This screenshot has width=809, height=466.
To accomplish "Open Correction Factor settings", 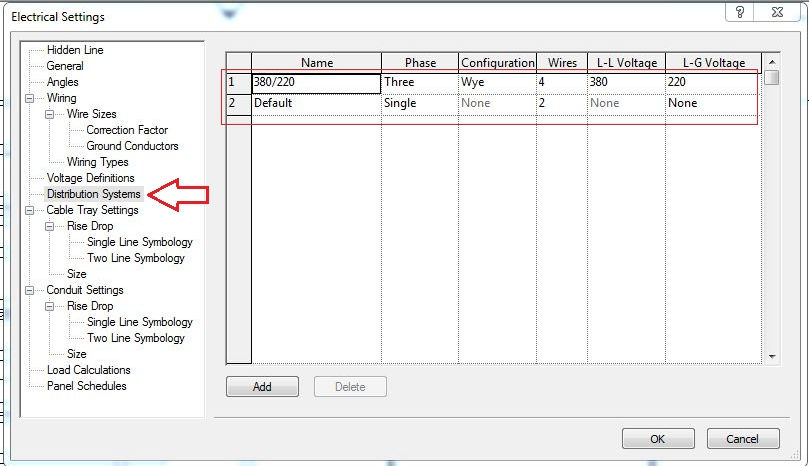I will coord(127,130).
